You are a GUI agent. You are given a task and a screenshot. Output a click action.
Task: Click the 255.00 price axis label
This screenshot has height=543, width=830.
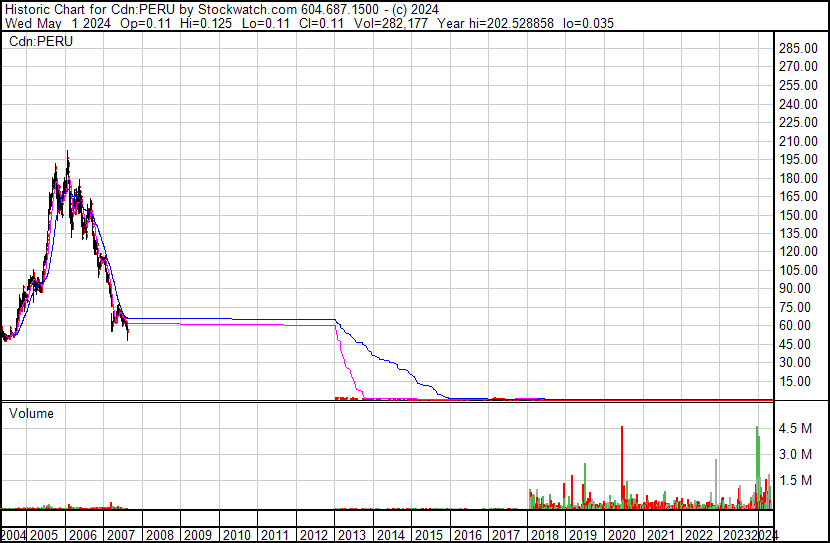798,85
